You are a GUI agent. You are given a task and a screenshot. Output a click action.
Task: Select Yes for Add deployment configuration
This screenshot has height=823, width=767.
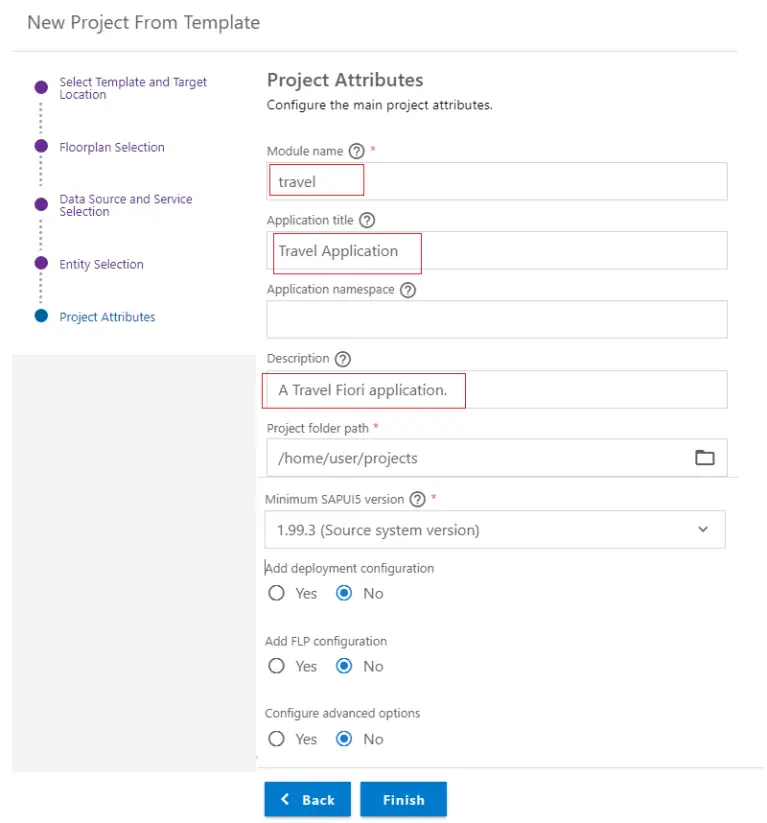(x=276, y=593)
